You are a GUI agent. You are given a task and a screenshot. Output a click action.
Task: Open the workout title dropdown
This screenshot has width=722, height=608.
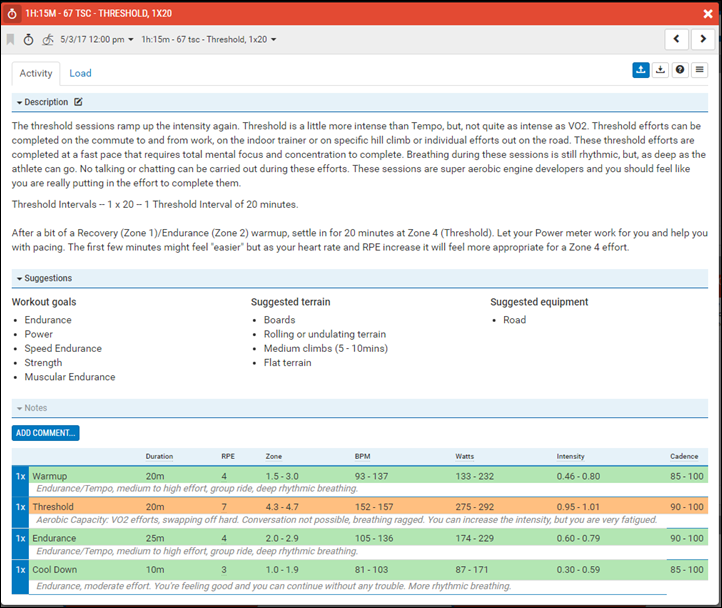[x=209, y=40]
